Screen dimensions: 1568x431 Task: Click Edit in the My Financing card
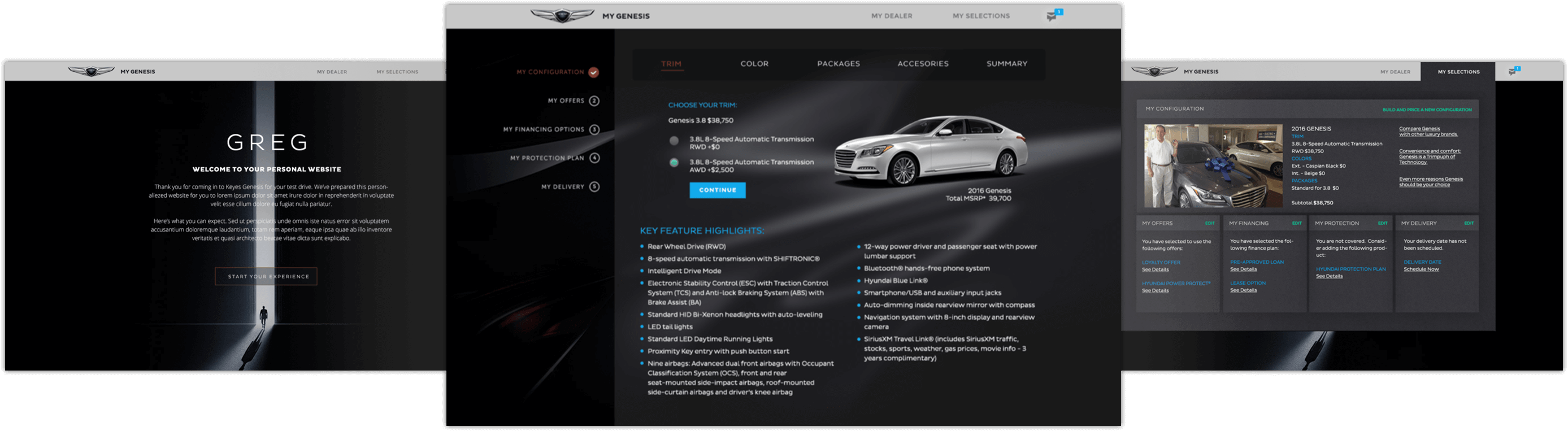1297,224
